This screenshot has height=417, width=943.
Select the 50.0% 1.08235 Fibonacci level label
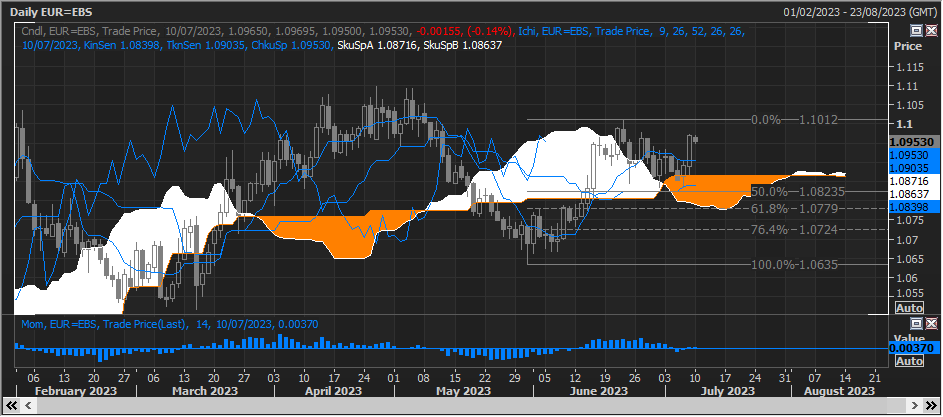point(798,192)
